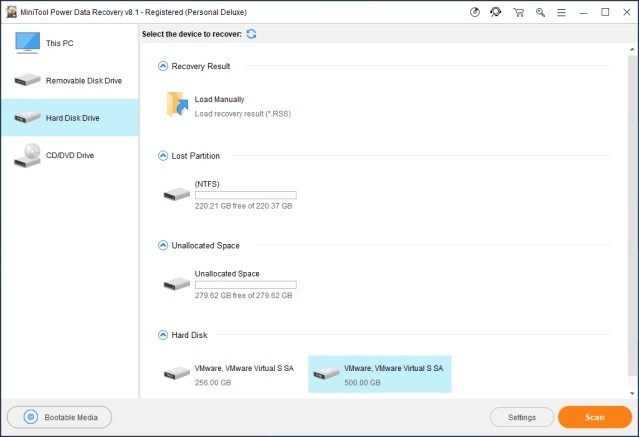The width and height of the screenshot is (639, 437).
Task: Click 'Unallocated Space' item label above bar
Action: tap(227, 274)
